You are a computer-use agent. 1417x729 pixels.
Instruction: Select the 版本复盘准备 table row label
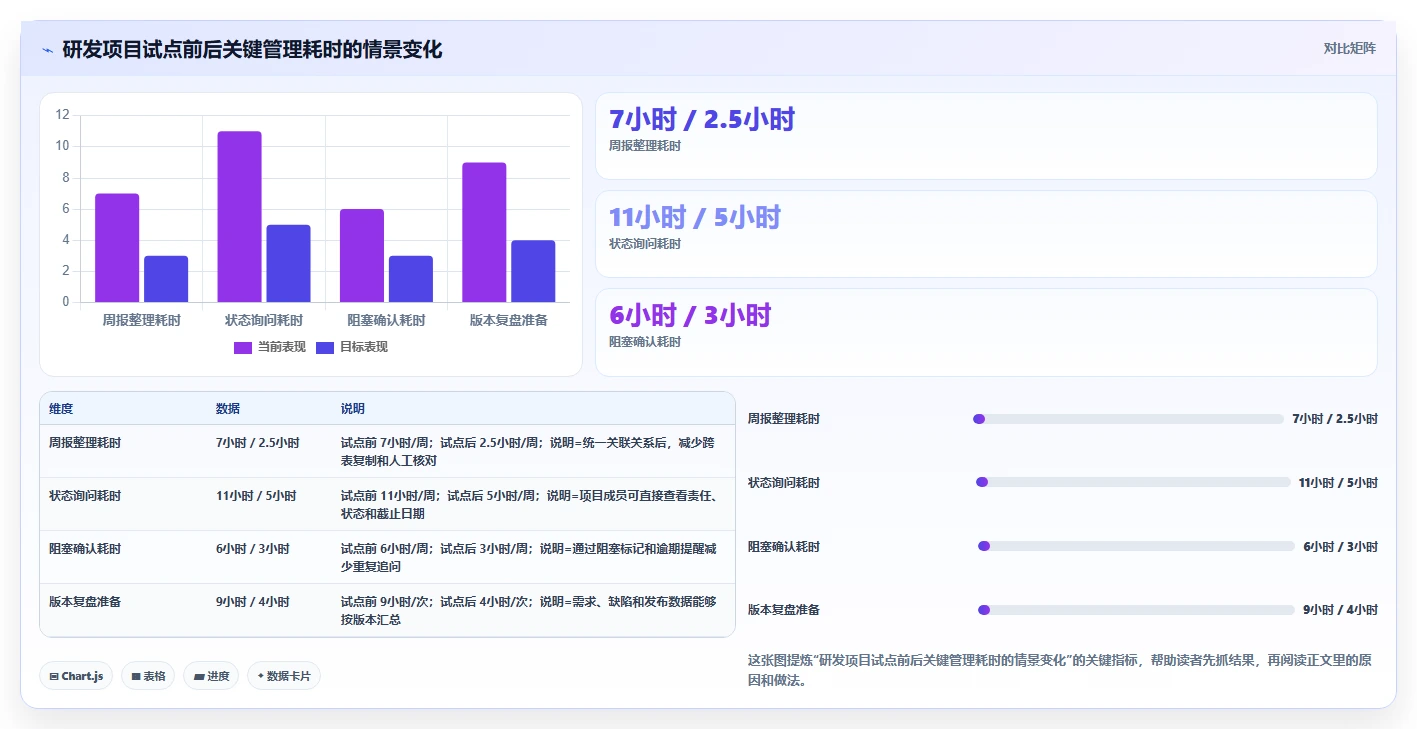click(85, 601)
